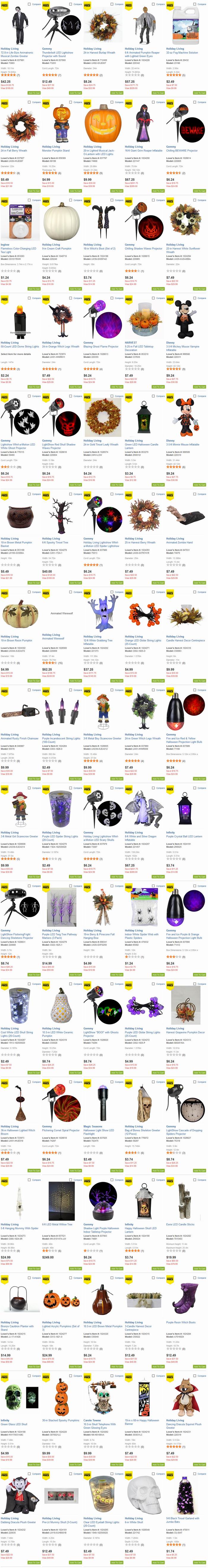Select Compare checkbox for Harvest Burlap Wreath
Viewport: 208px width, 1568px height.
(x=113, y=4)
